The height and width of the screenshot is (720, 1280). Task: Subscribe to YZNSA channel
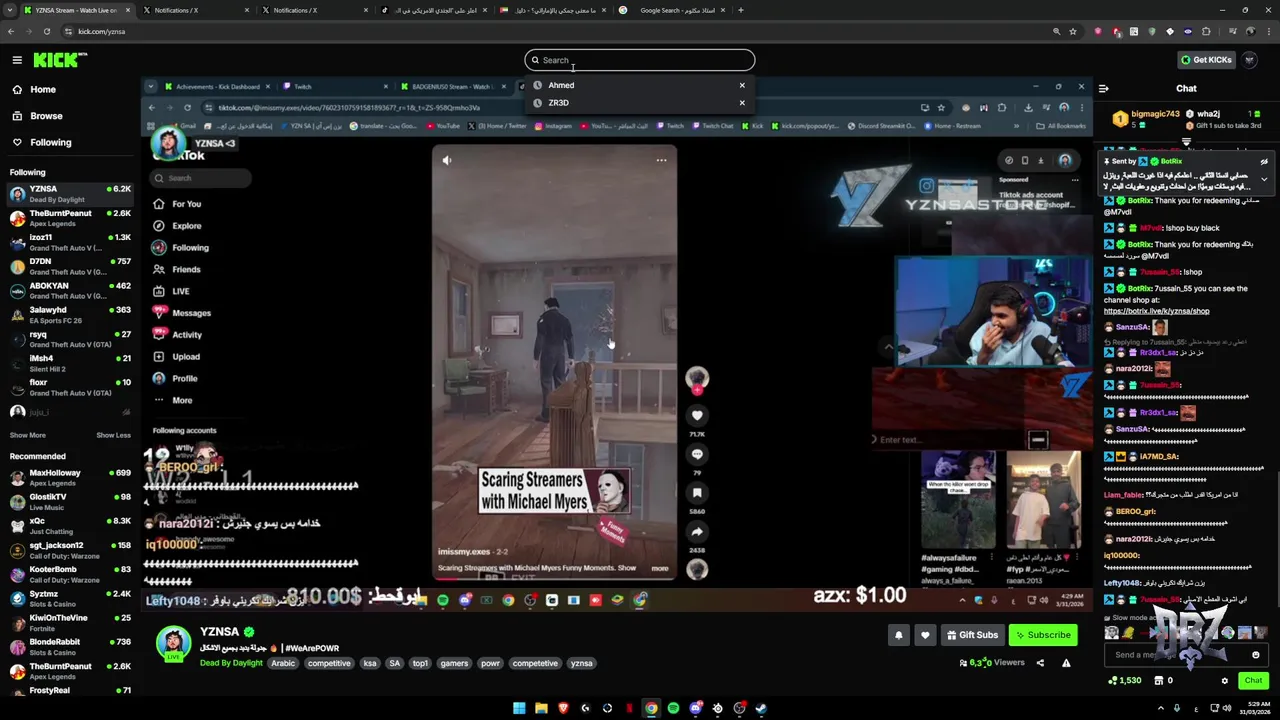pos(1042,635)
